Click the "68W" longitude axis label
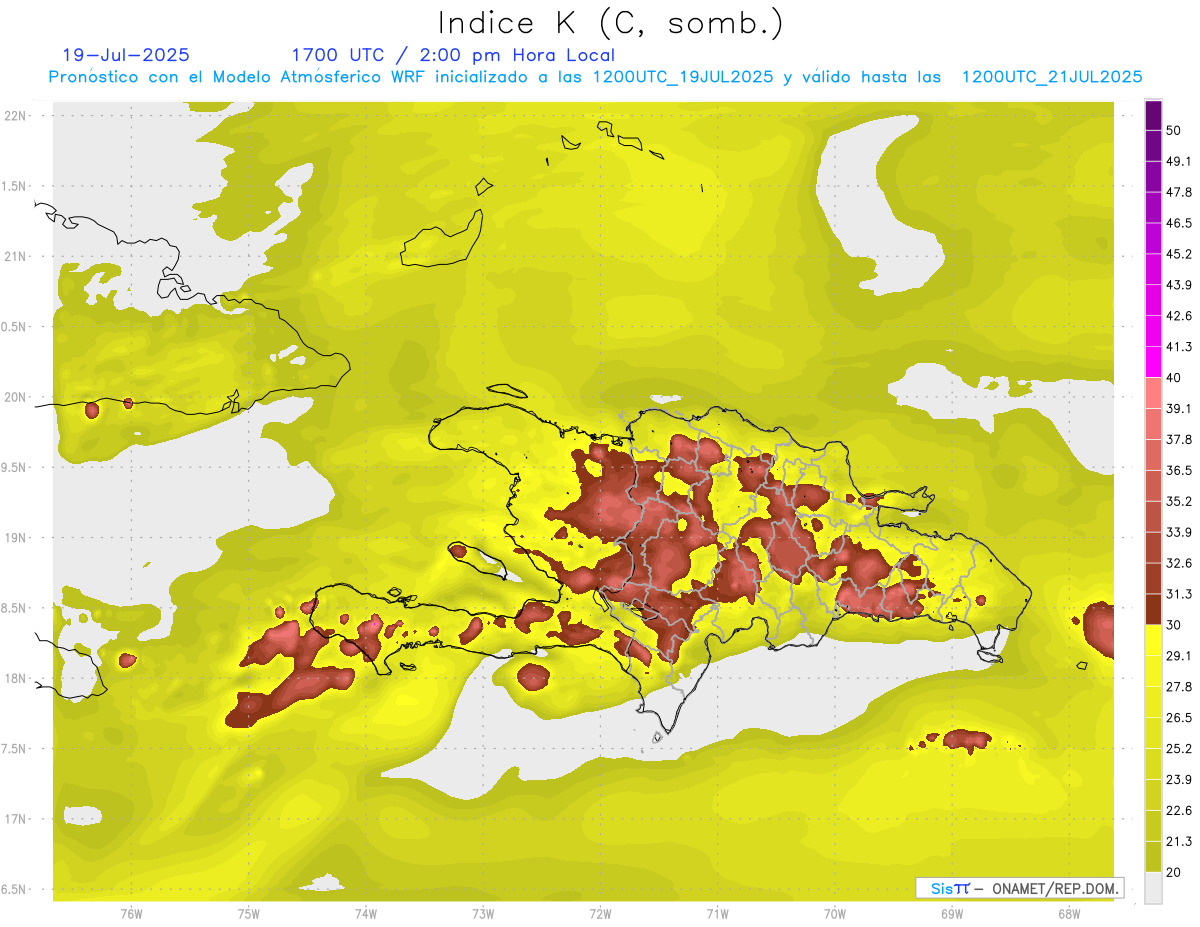The image size is (1200, 927). click(1069, 915)
